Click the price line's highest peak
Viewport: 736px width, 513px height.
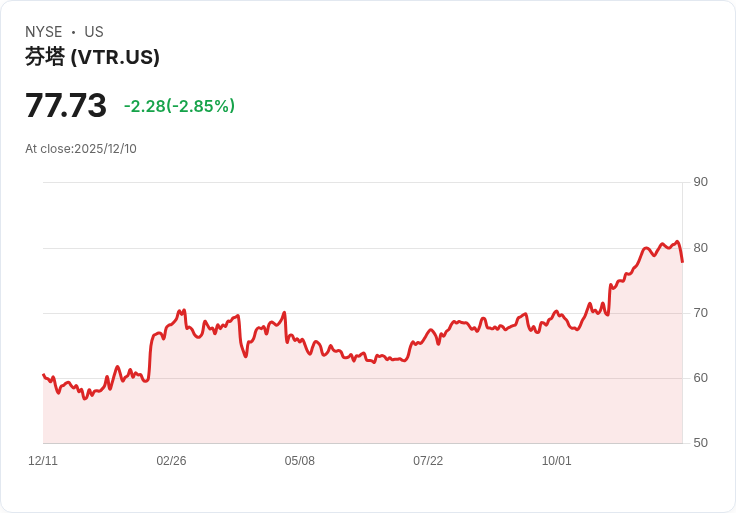(677, 241)
